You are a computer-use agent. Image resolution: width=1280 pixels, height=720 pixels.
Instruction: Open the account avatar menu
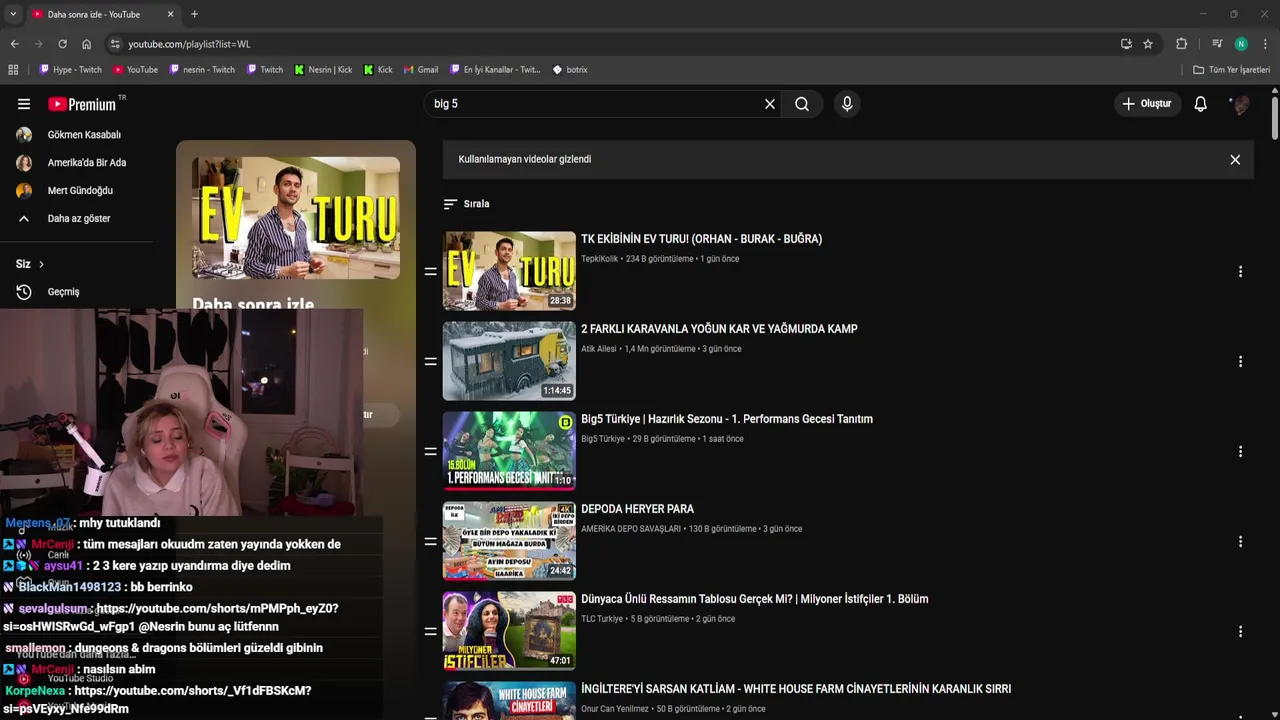(1241, 104)
